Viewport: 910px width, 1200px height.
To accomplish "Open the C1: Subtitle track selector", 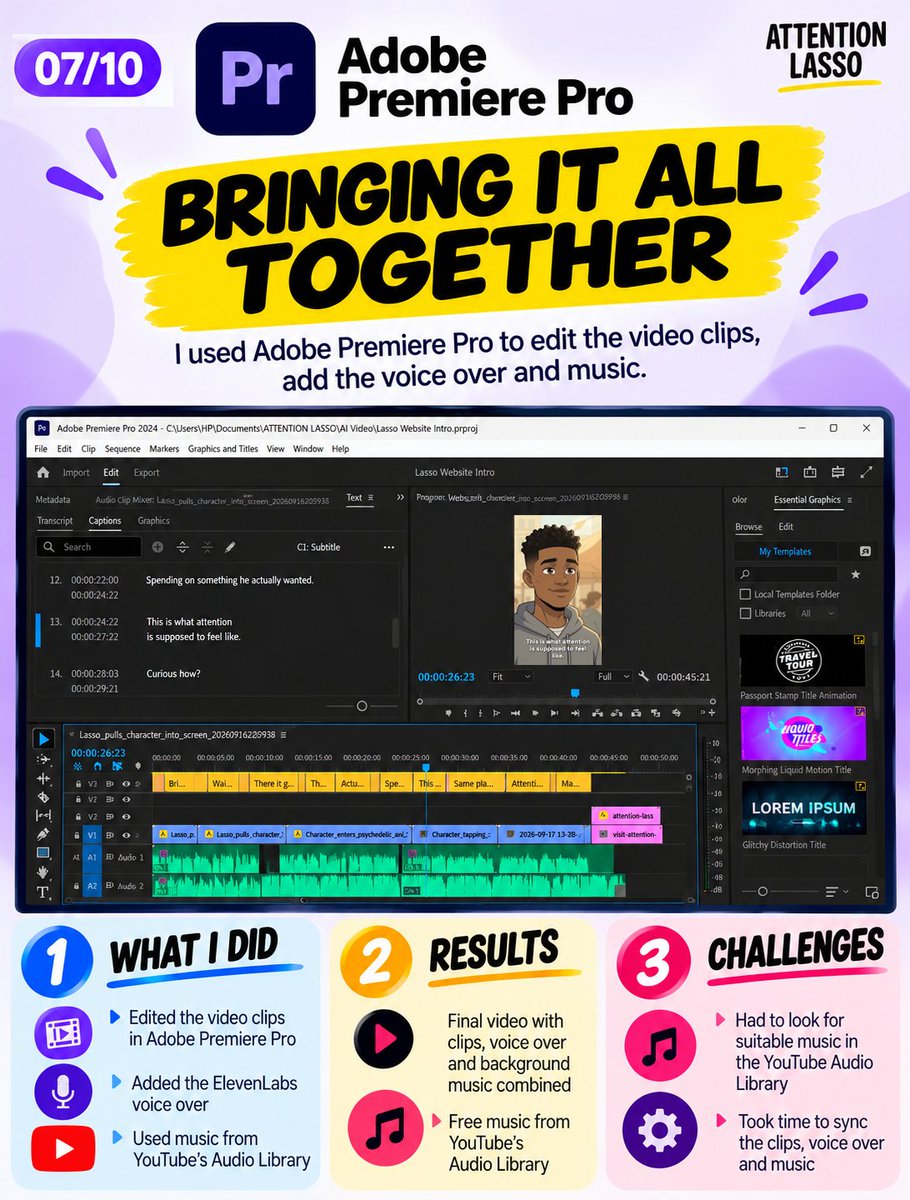I will click(x=318, y=547).
